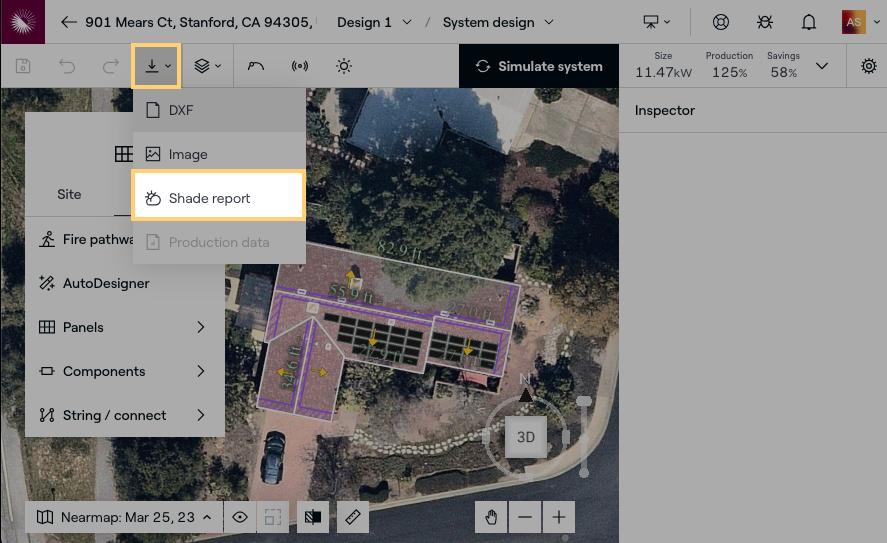Image resolution: width=887 pixels, height=543 pixels.
Task: Click the LIDAR signal icon
Action: click(x=300, y=66)
